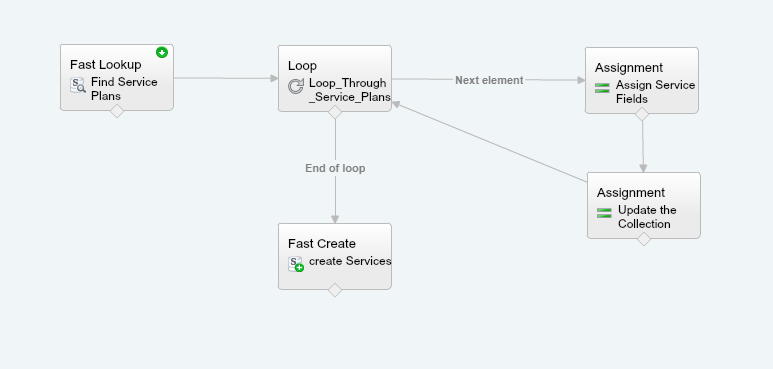The width and height of the screenshot is (773, 369).
Task: Click the connector diamond under Loop element
Action: coord(335,112)
